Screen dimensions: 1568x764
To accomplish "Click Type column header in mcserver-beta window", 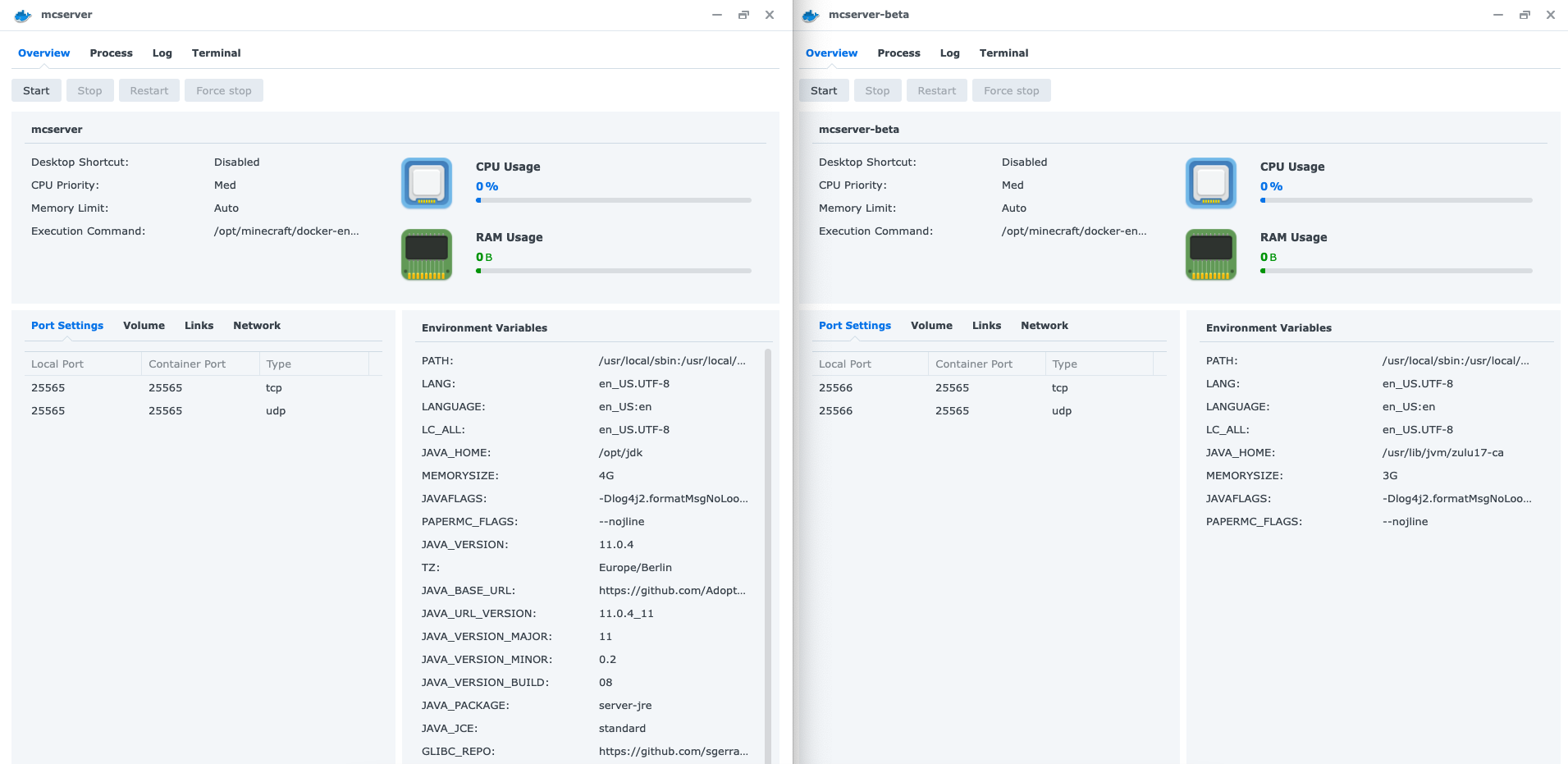I will click(1099, 364).
